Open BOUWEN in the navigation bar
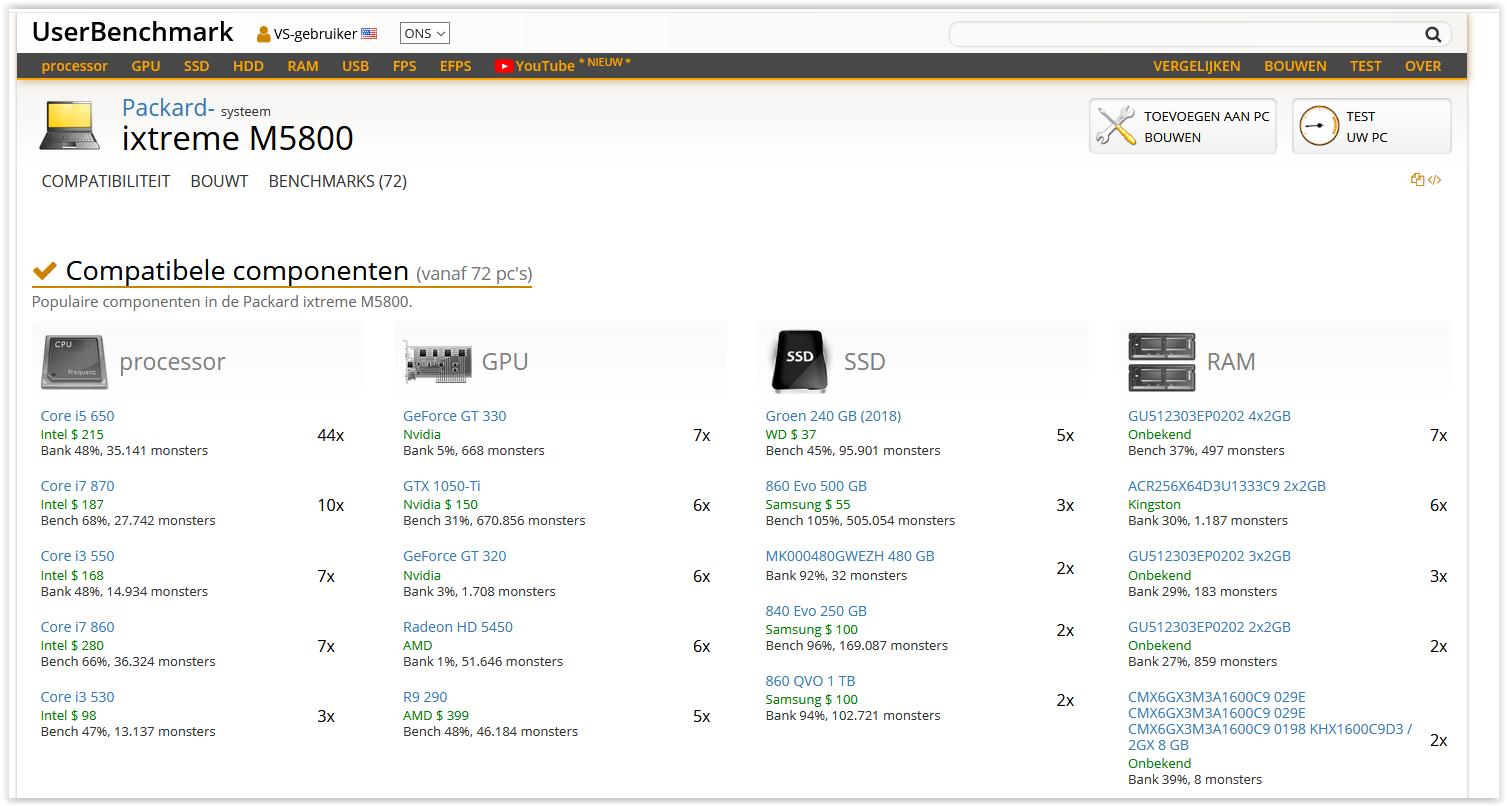Viewport: 1507px width, 806px height. 1295,66
